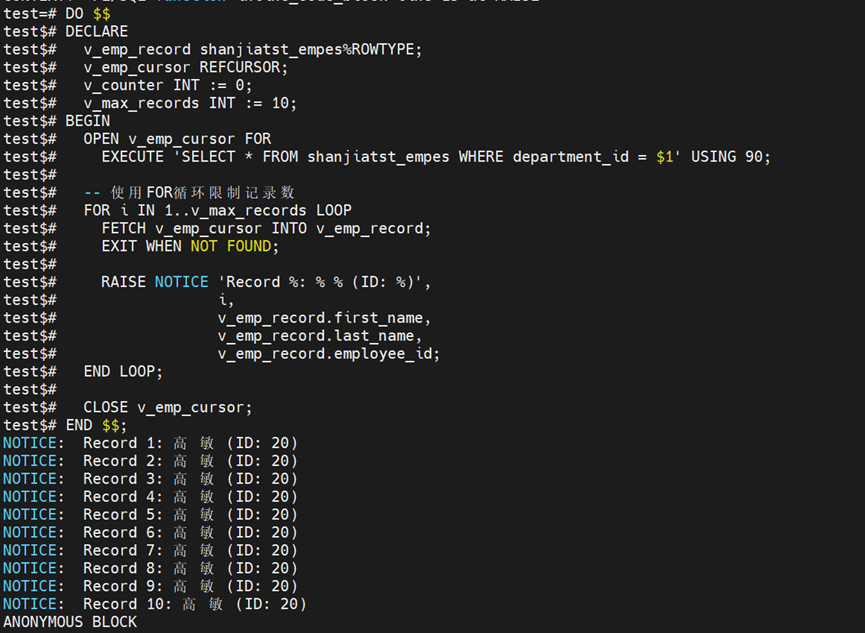Viewport: 865px width, 633px height.
Task: Click the v_emp_record.first_name argument
Action: pyautogui.click(x=324, y=318)
